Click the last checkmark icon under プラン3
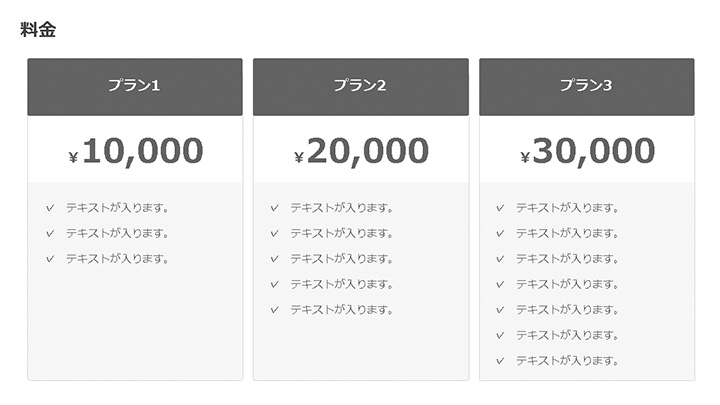Image resolution: width=720 pixels, height=405 pixels. coord(500,361)
